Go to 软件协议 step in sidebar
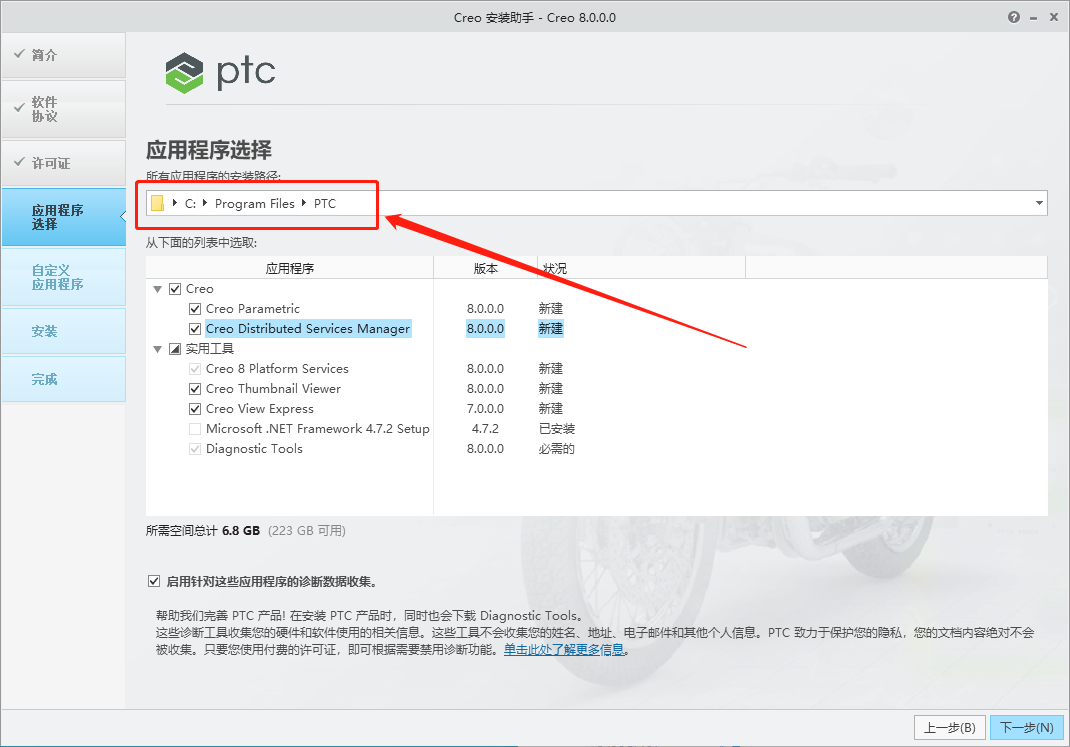 (x=63, y=109)
